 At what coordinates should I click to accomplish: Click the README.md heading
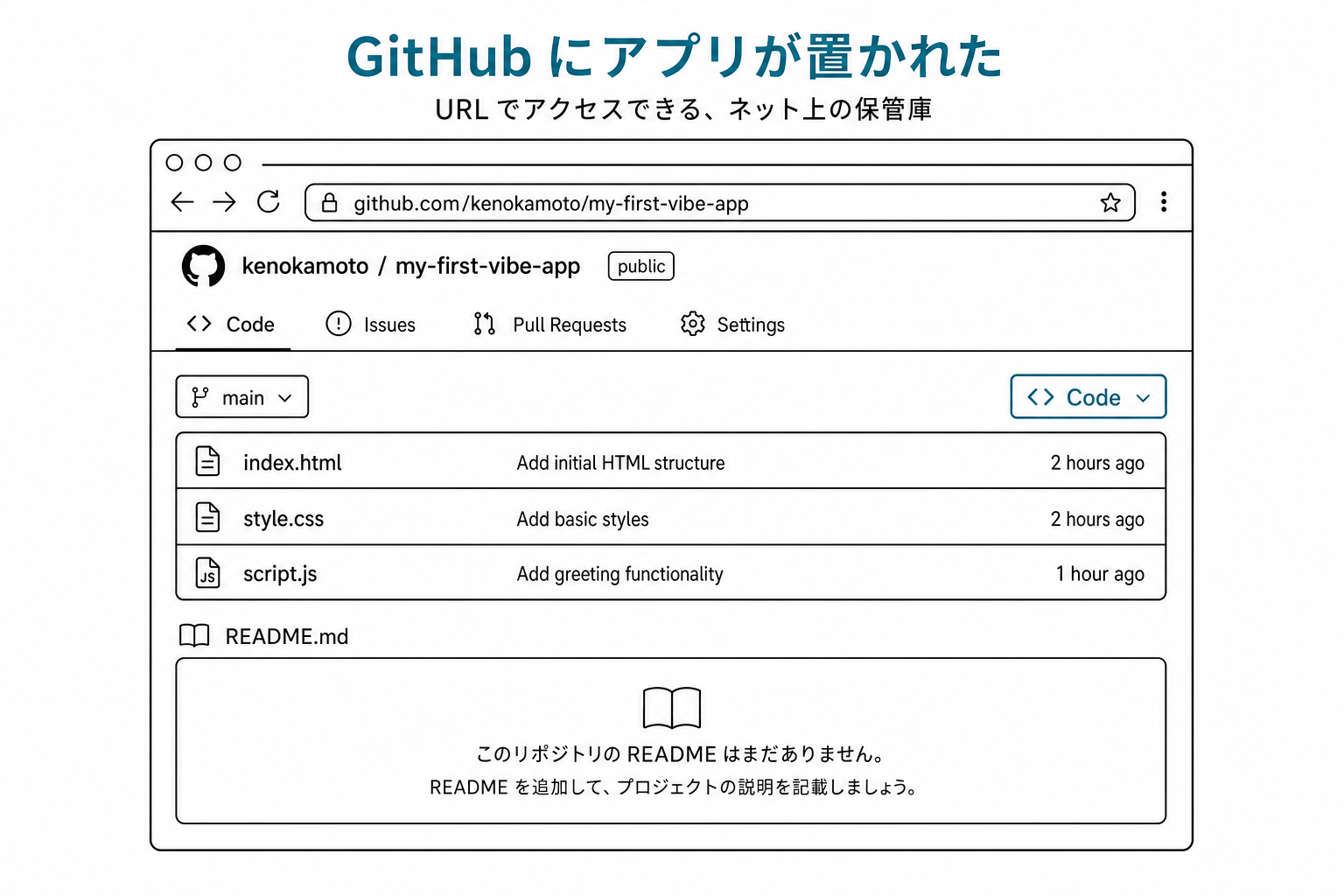coord(287,636)
